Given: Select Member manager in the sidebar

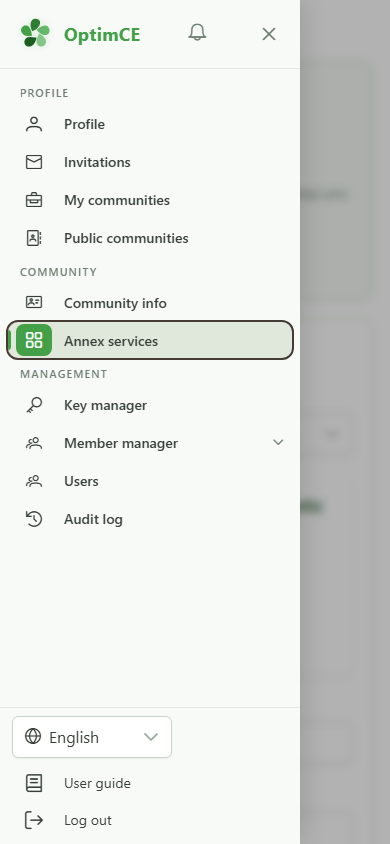Looking at the screenshot, I should [150, 444].
